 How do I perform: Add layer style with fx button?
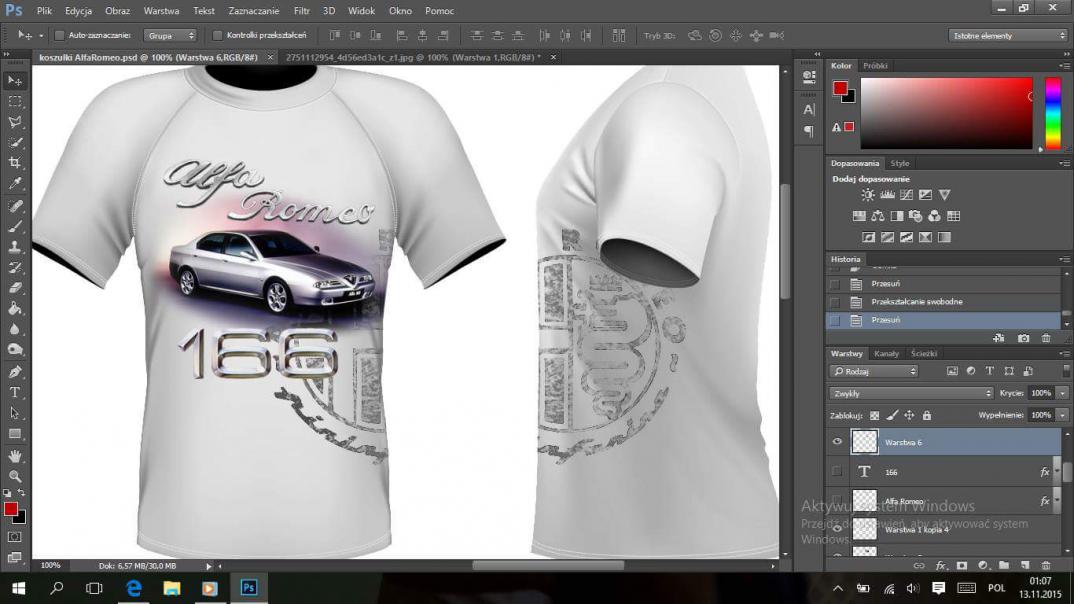[941, 566]
